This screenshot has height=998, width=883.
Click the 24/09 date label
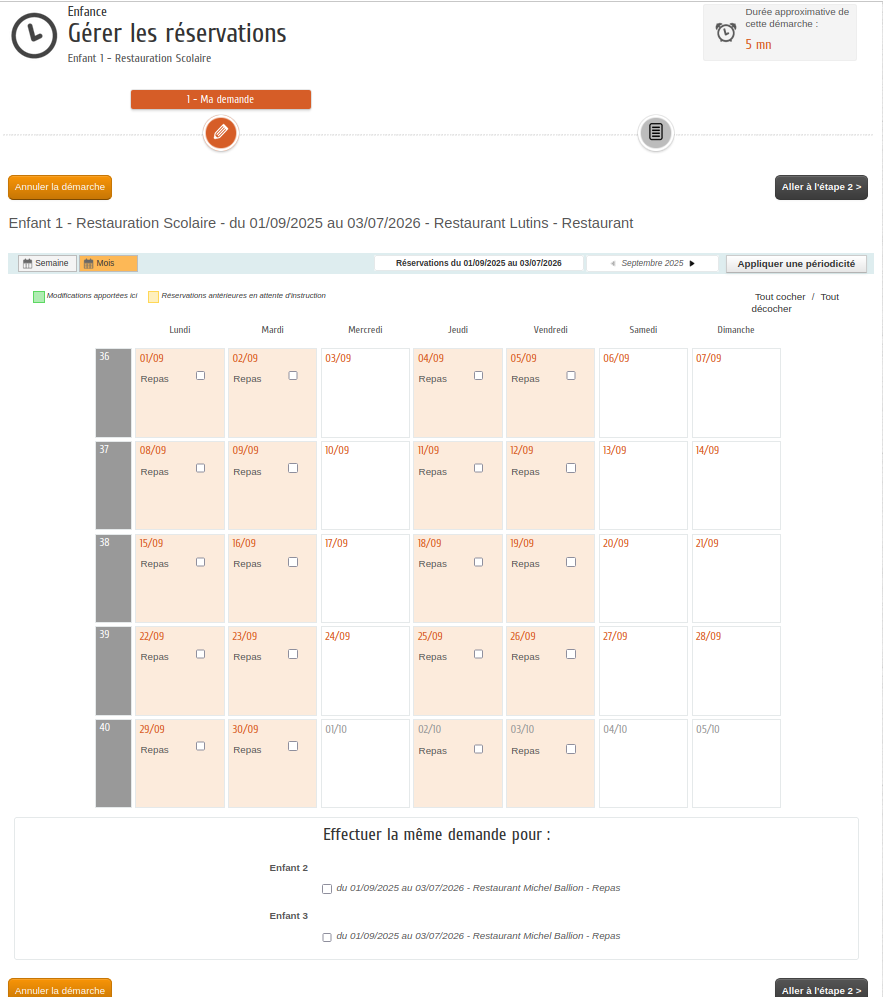(337, 636)
